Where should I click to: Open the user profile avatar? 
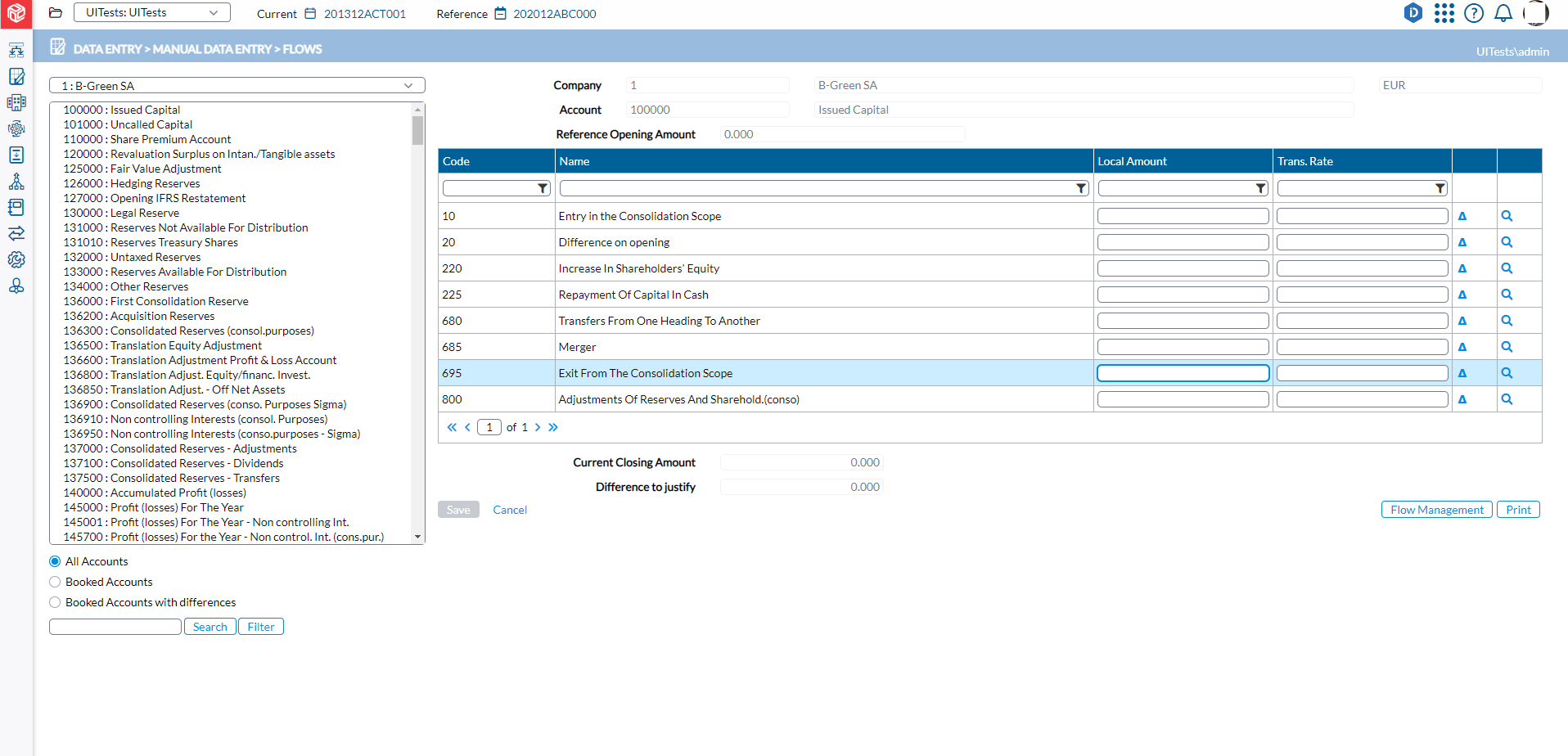click(1535, 13)
